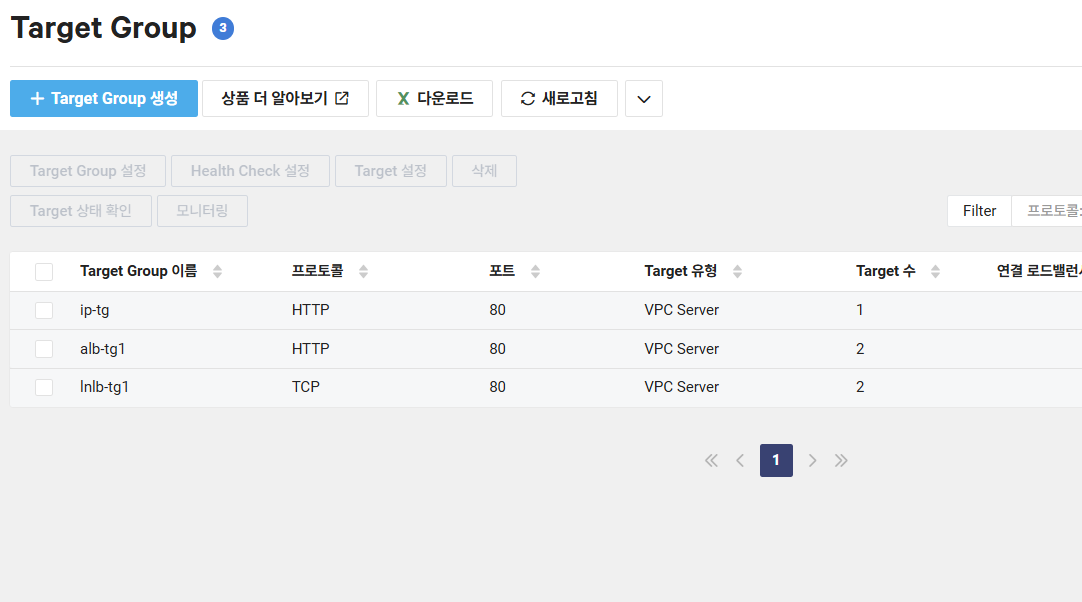Screen dimensions: 1082x602
Task: Click the 모니터링 button
Action: (202, 210)
